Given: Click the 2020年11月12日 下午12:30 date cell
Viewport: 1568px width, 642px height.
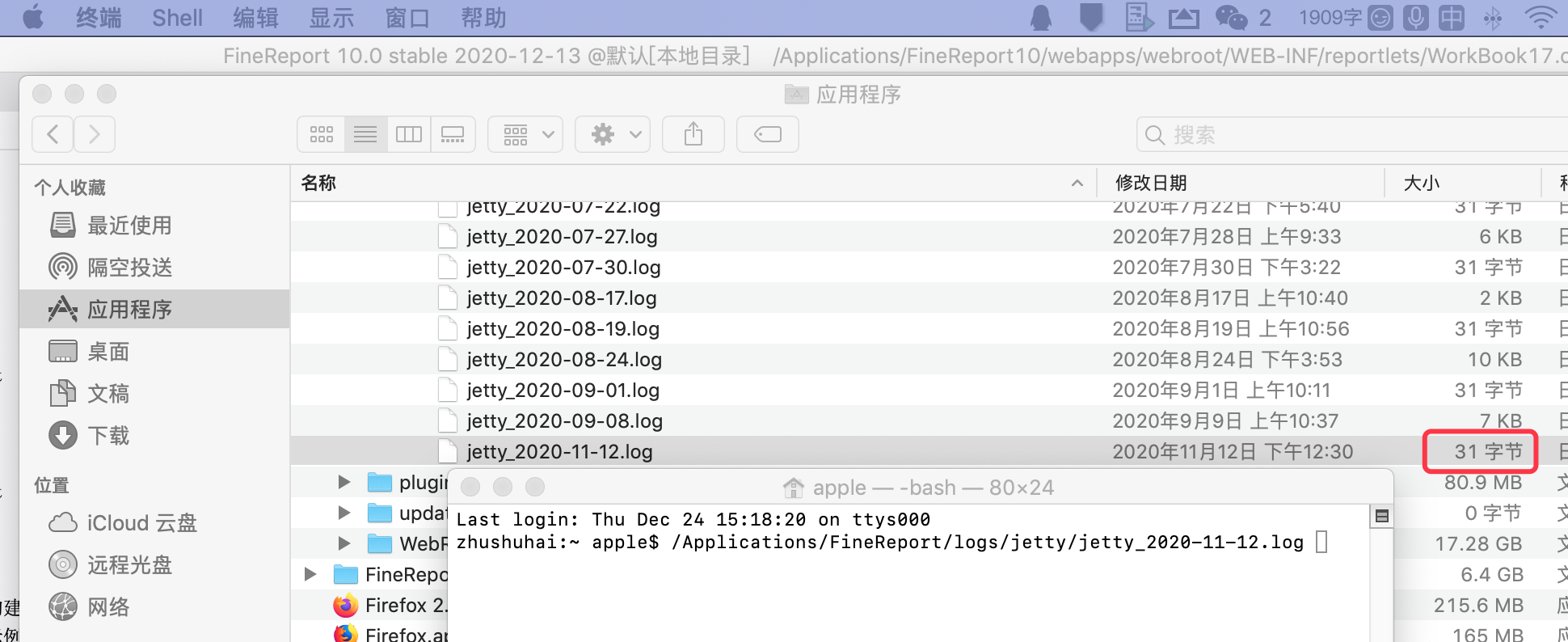Looking at the screenshot, I should tap(1233, 452).
